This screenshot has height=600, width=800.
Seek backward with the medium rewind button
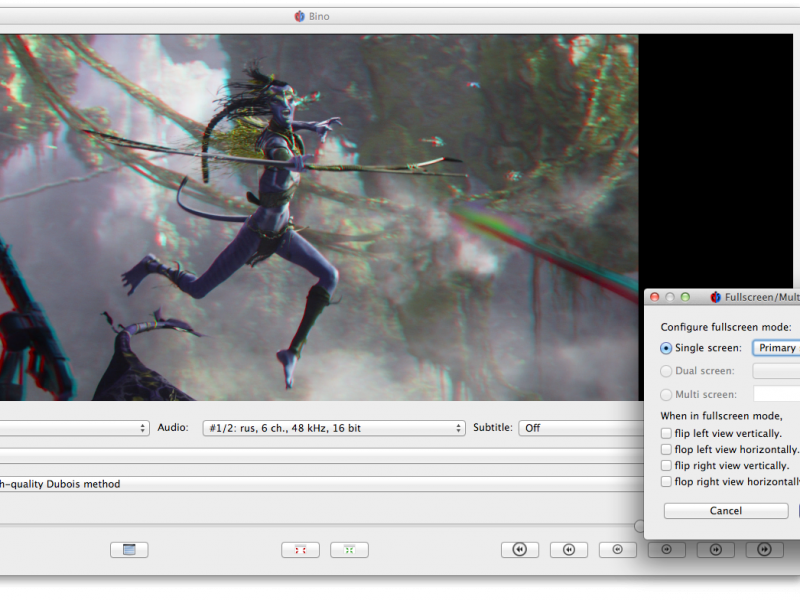click(x=568, y=549)
